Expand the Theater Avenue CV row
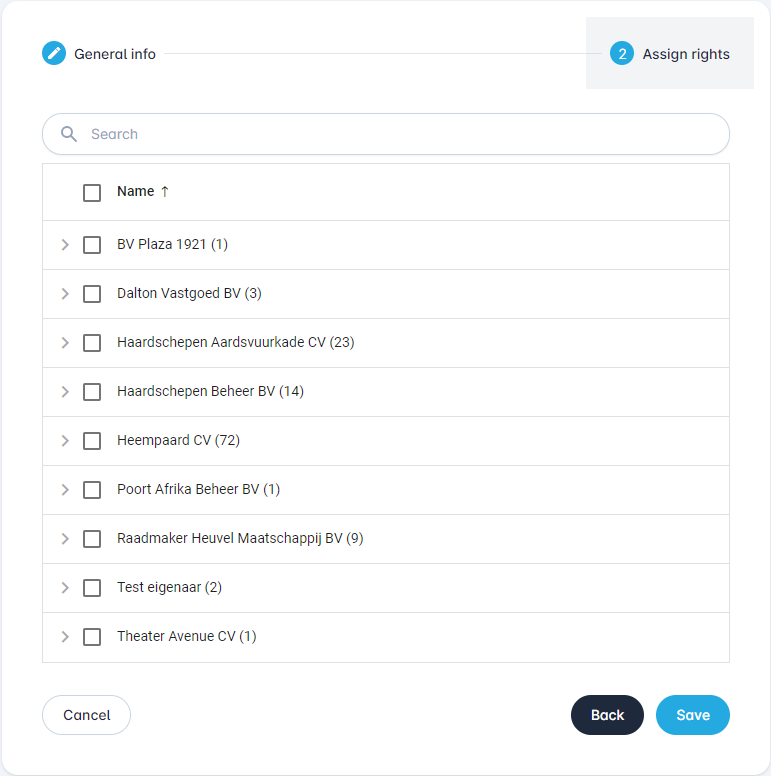 [x=65, y=637]
